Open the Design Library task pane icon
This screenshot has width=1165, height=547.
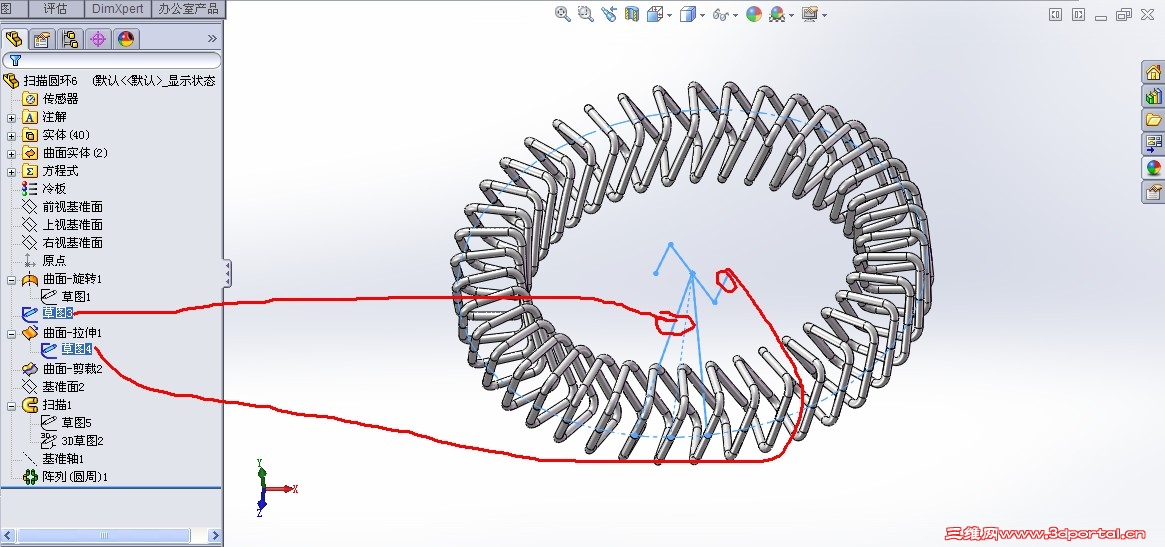click(x=1153, y=96)
